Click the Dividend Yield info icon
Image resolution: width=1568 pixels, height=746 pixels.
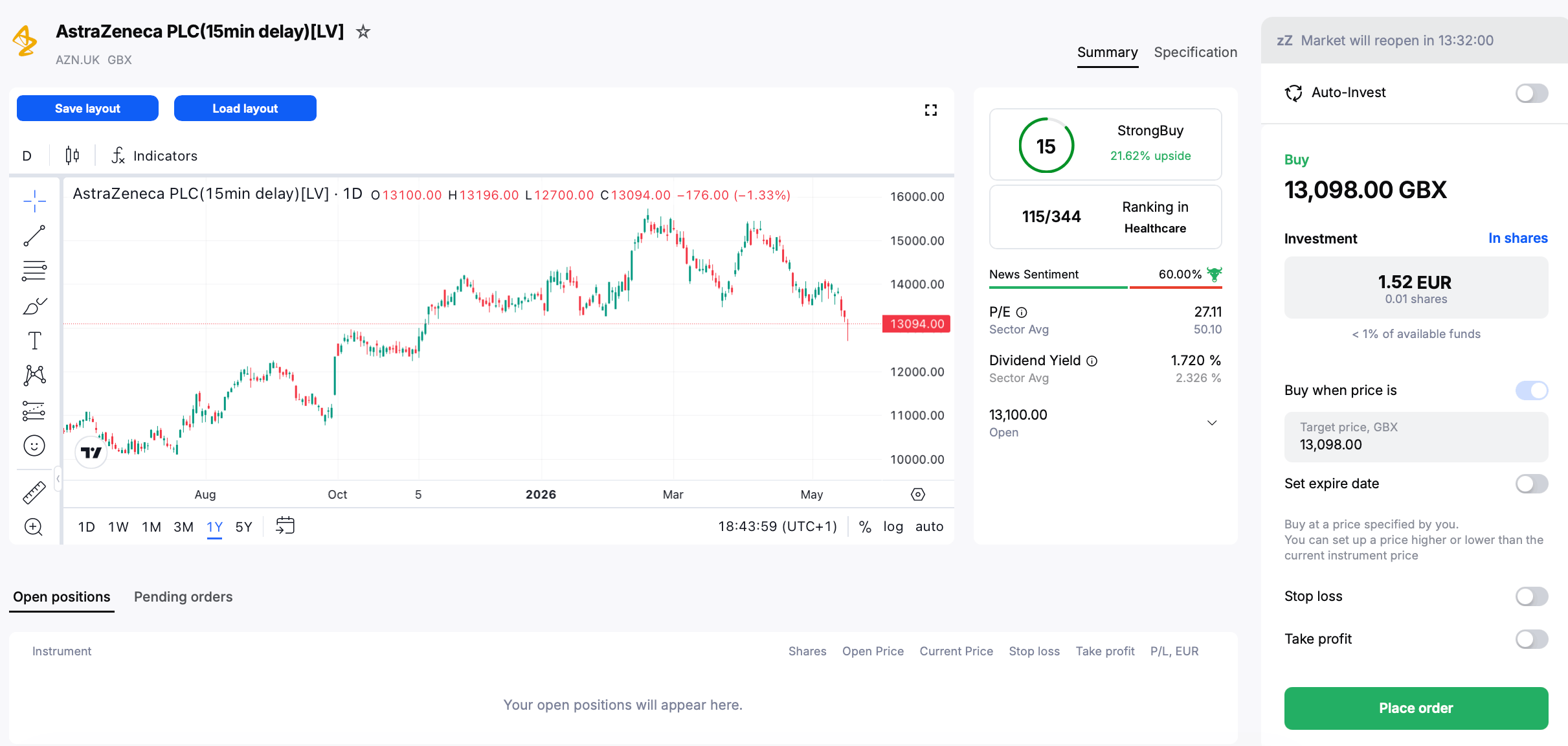(1092, 361)
